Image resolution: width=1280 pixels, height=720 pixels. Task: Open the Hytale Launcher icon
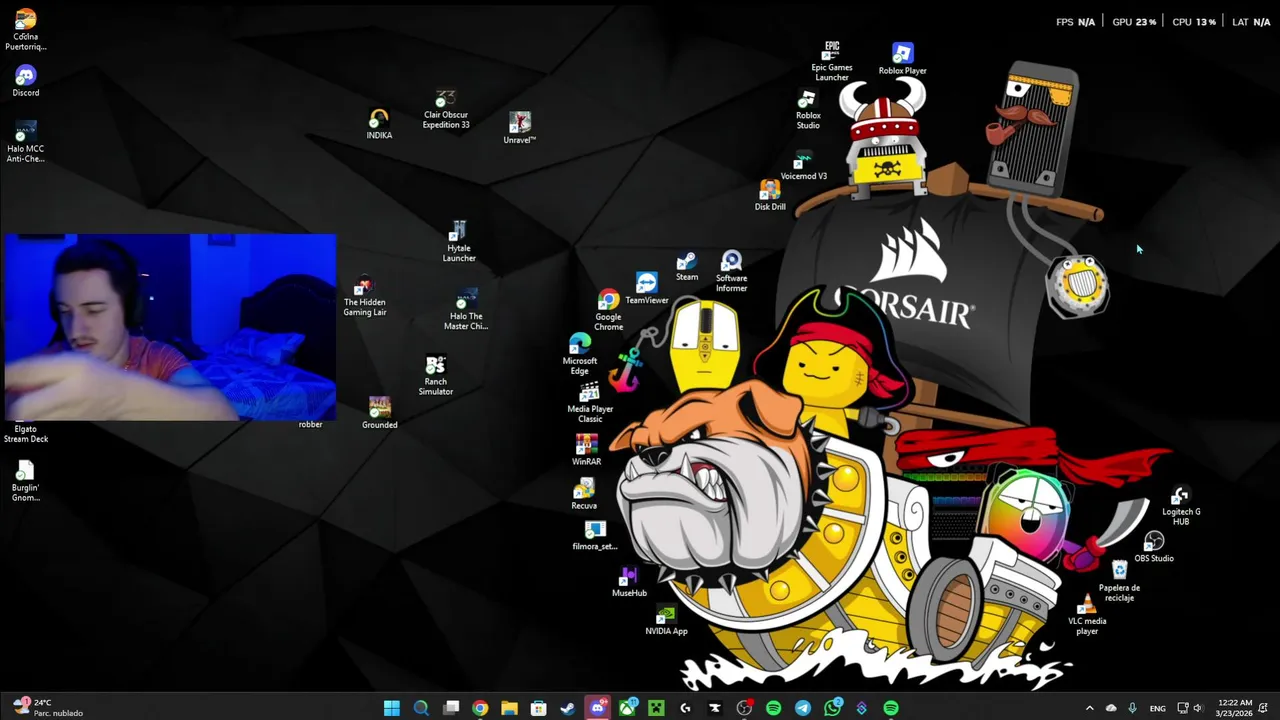pyautogui.click(x=459, y=242)
